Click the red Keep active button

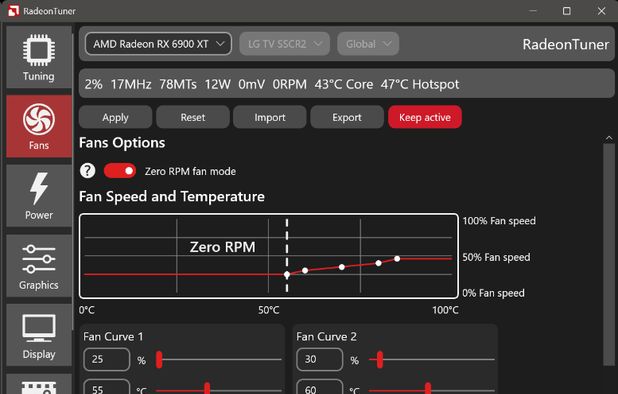425,117
